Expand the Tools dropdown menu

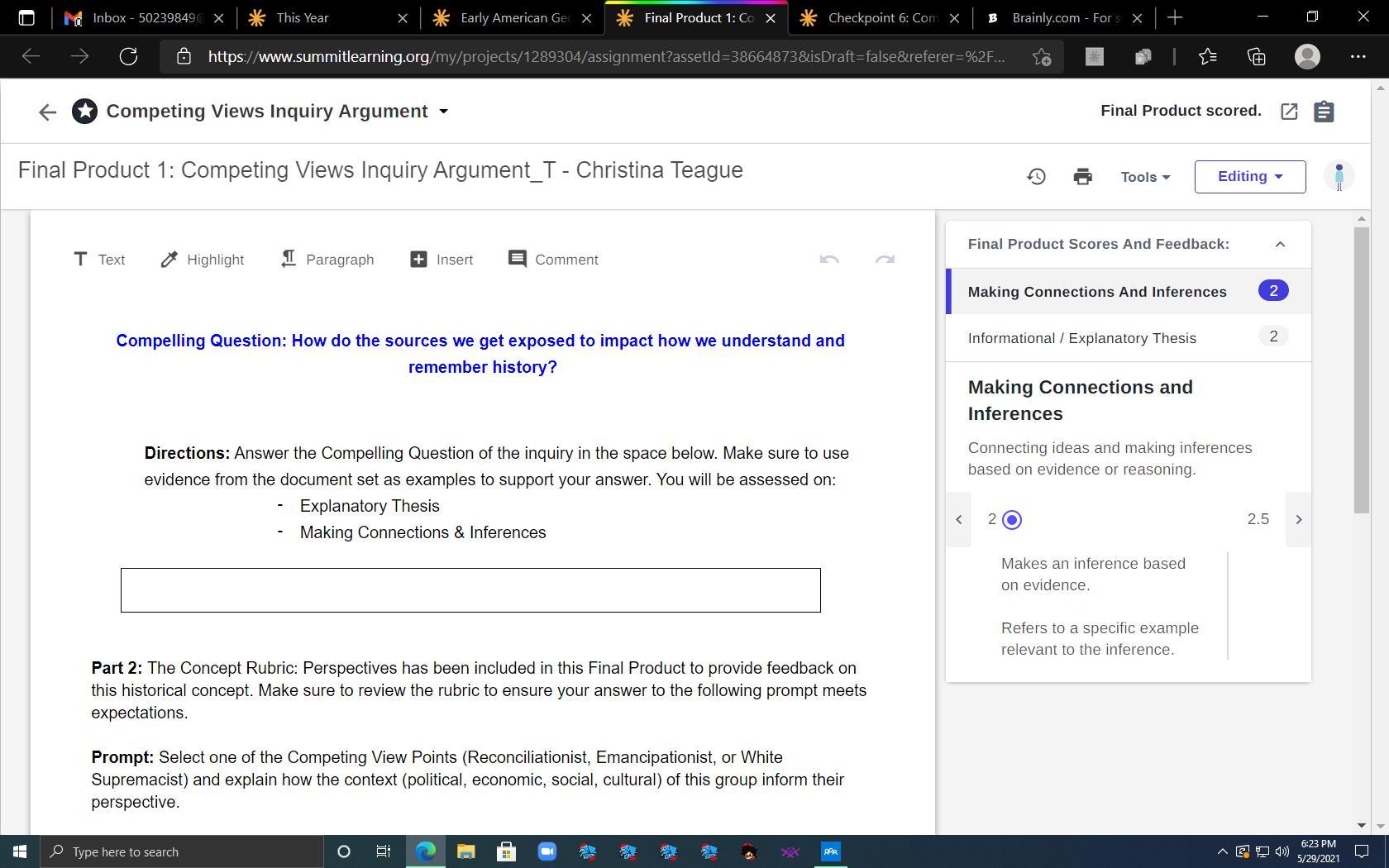(x=1145, y=177)
